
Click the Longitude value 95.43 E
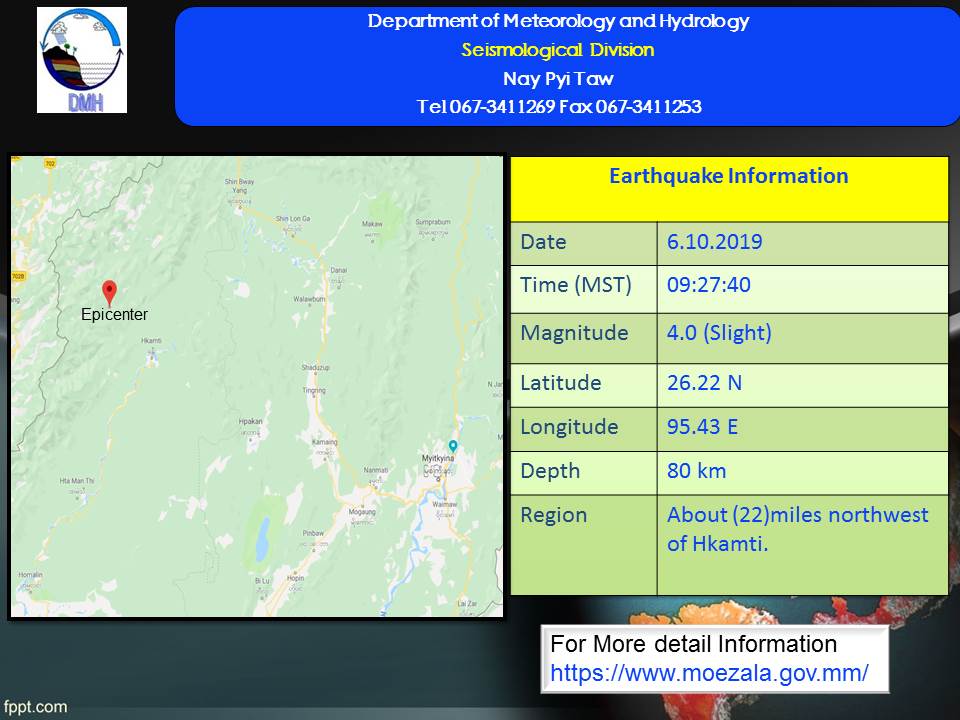coord(702,427)
